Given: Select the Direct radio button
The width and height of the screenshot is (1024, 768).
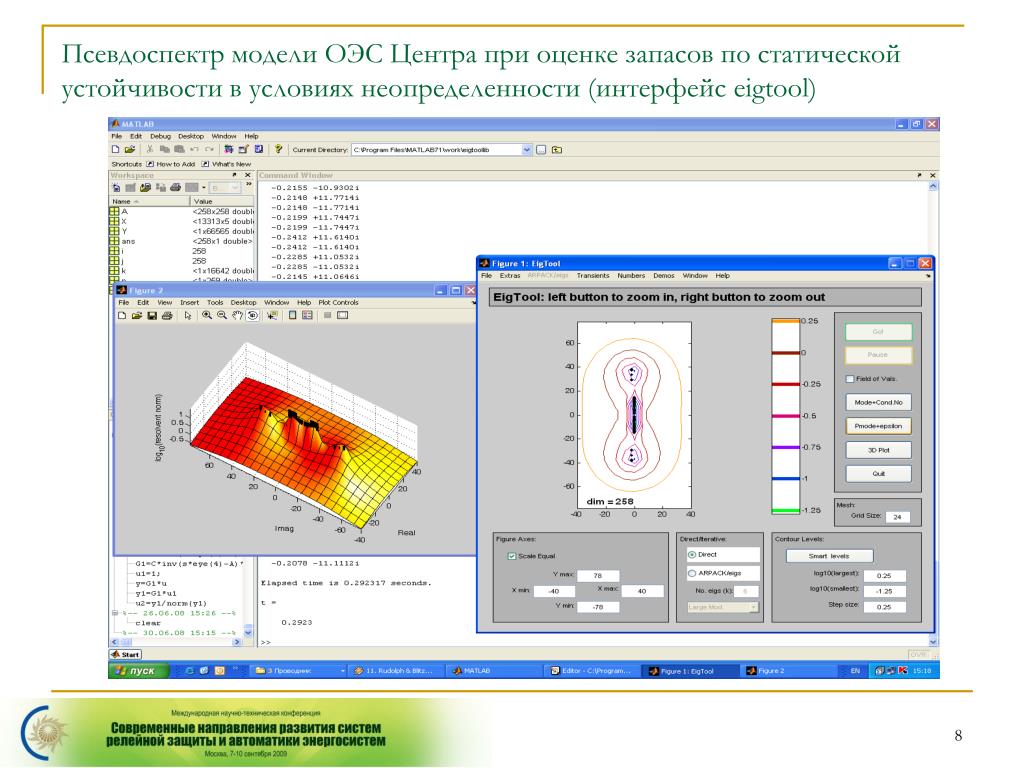Looking at the screenshot, I should pos(692,554).
